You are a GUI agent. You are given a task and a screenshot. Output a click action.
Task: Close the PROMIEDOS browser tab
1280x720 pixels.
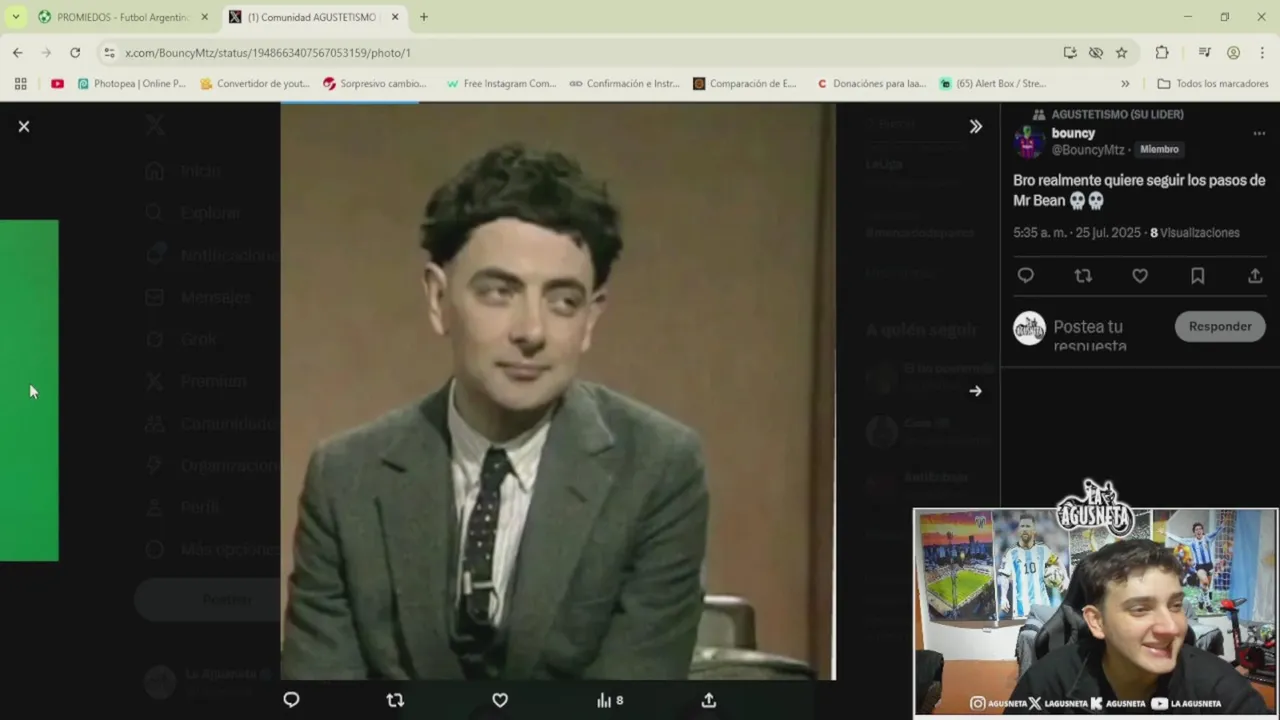(205, 17)
